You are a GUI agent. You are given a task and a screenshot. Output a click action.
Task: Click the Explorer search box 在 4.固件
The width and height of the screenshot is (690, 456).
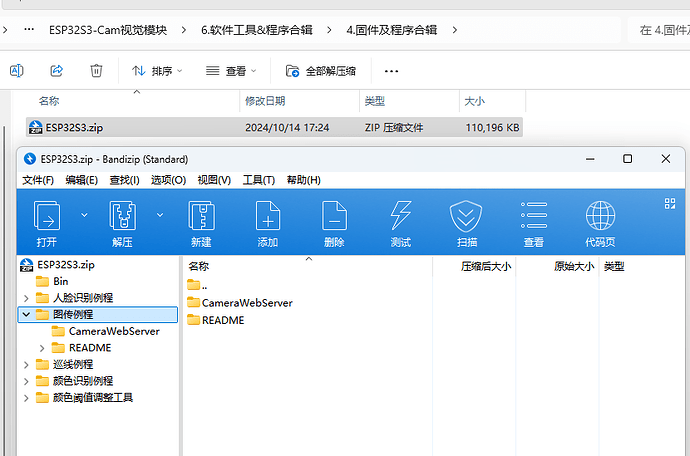(659, 30)
